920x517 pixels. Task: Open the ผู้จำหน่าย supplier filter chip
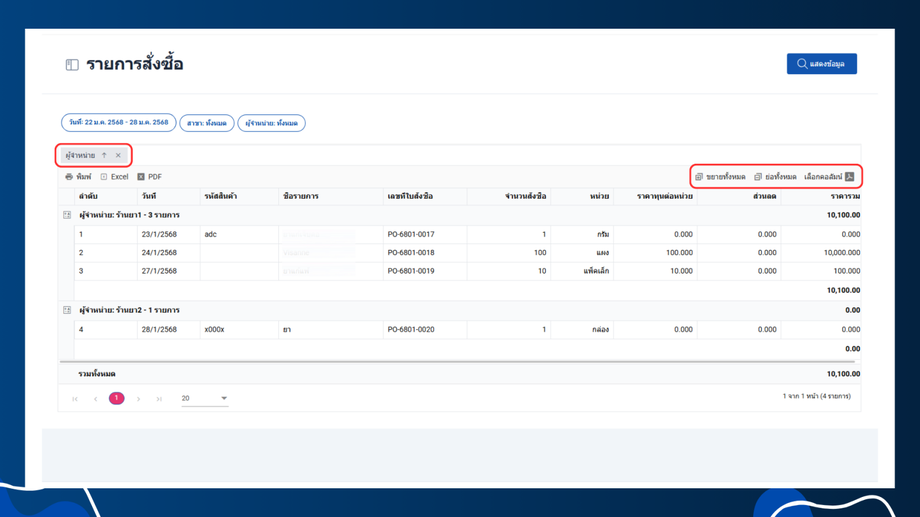click(x=271, y=123)
